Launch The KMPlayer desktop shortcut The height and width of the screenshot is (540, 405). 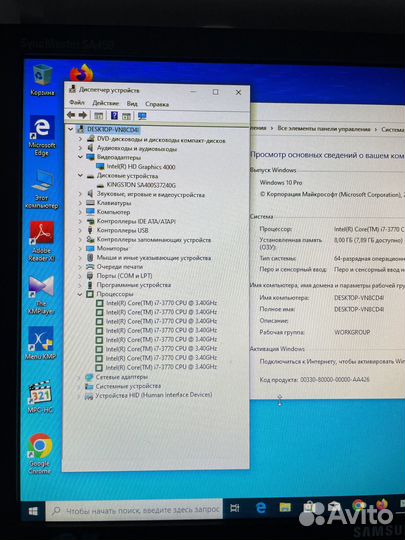coord(41,295)
